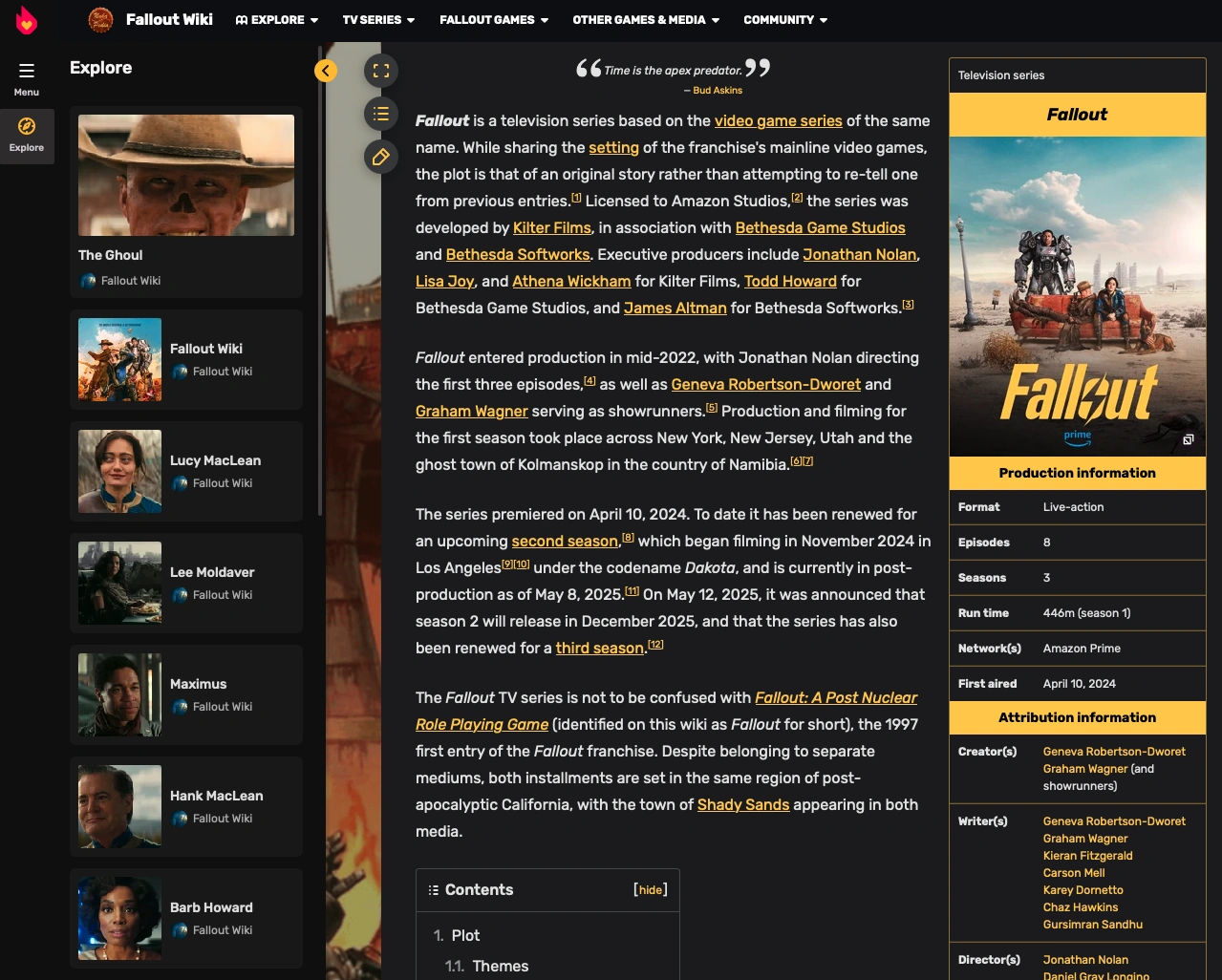Click the Fallout Wiki site title
This screenshot has height=980, width=1222.
coord(169,19)
